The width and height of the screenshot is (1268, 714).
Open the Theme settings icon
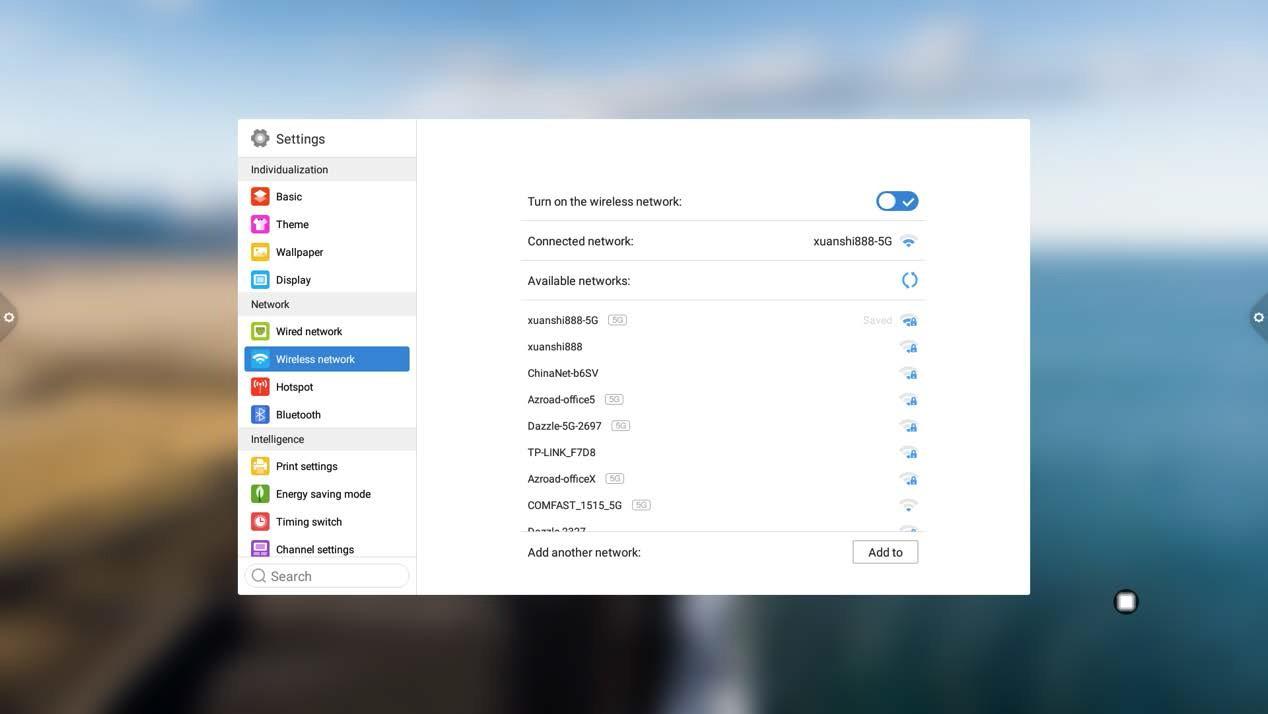point(260,224)
